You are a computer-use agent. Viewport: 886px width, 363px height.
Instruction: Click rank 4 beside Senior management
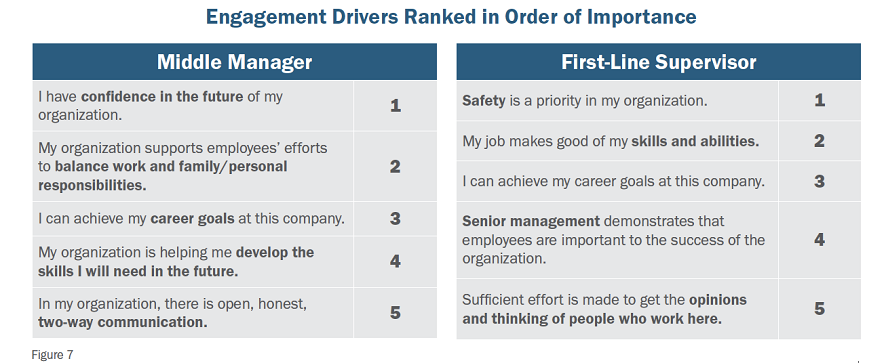(819, 240)
